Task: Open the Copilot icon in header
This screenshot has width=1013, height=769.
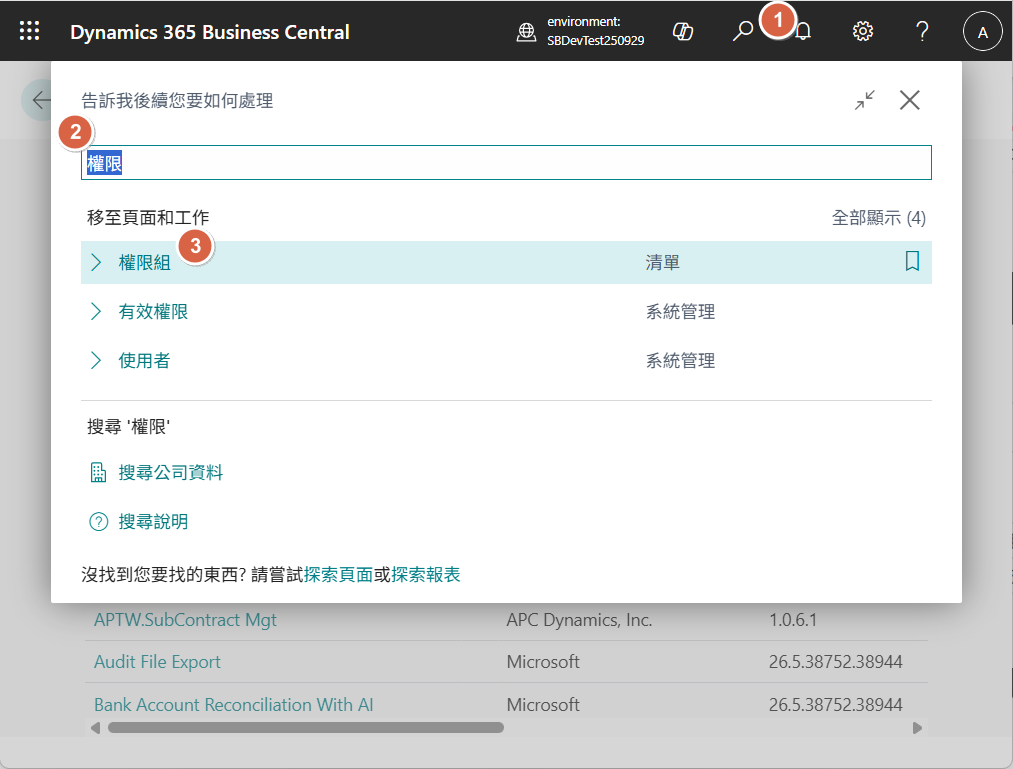Action: point(683,31)
